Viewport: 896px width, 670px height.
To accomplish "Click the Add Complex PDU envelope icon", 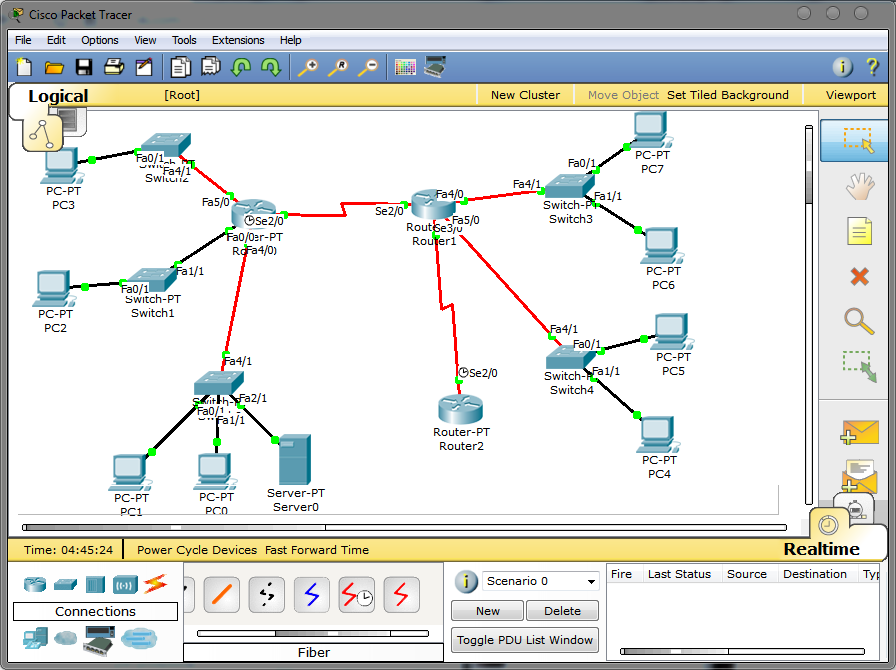I will (x=859, y=476).
